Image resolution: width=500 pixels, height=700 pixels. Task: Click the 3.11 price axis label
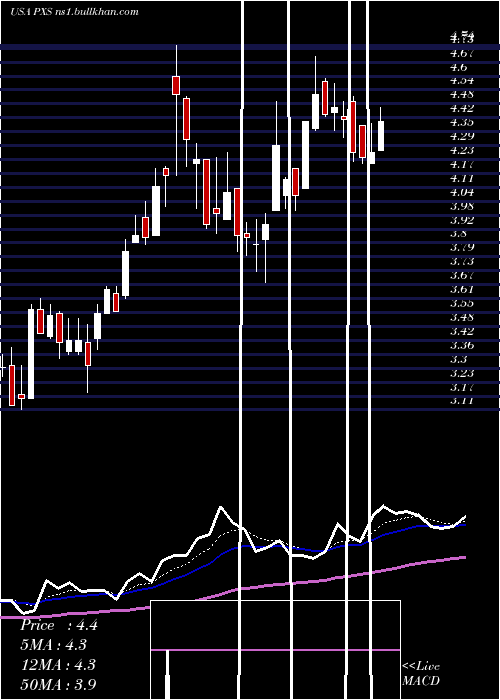tap(462, 400)
